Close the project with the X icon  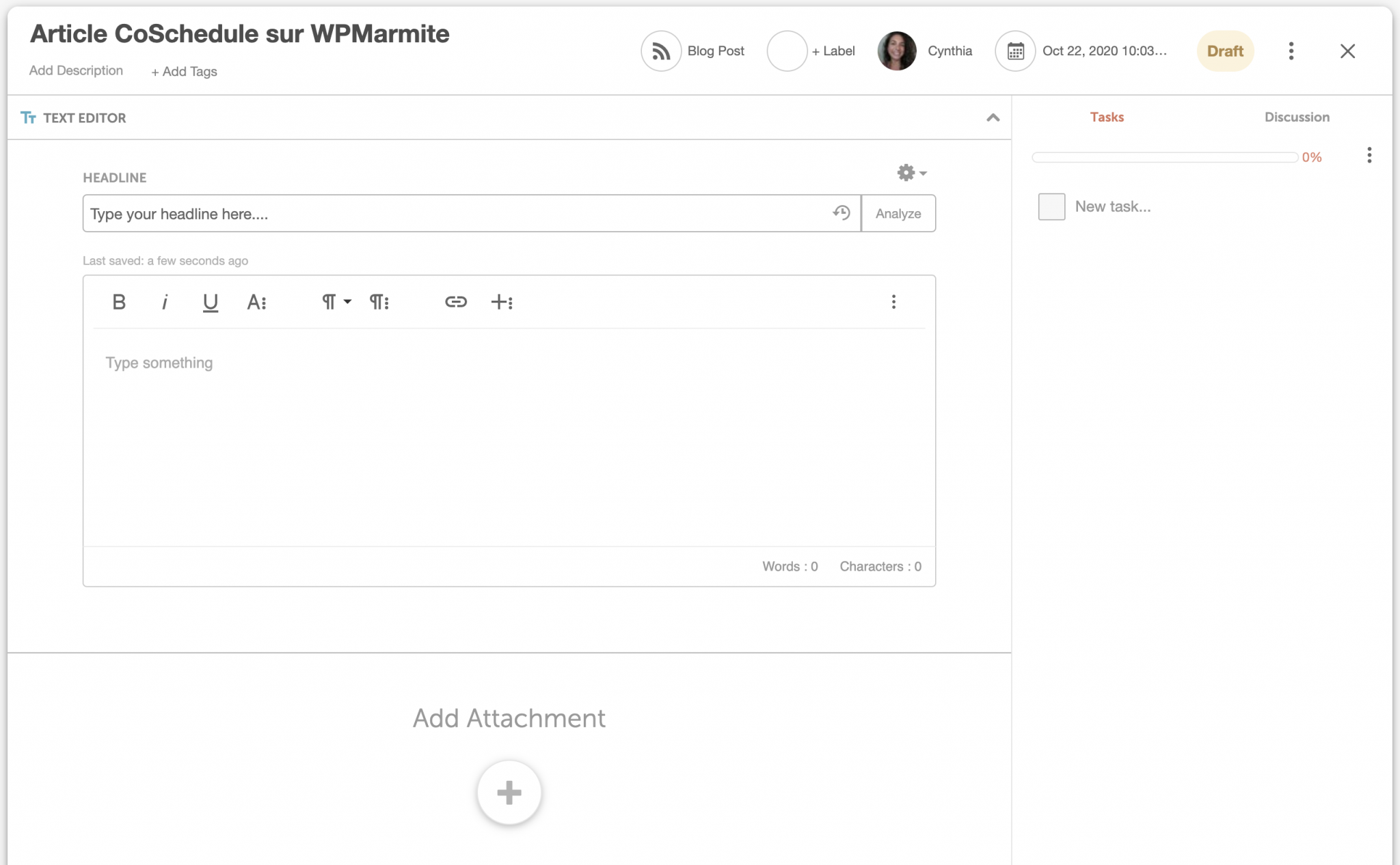tap(1347, 51)
